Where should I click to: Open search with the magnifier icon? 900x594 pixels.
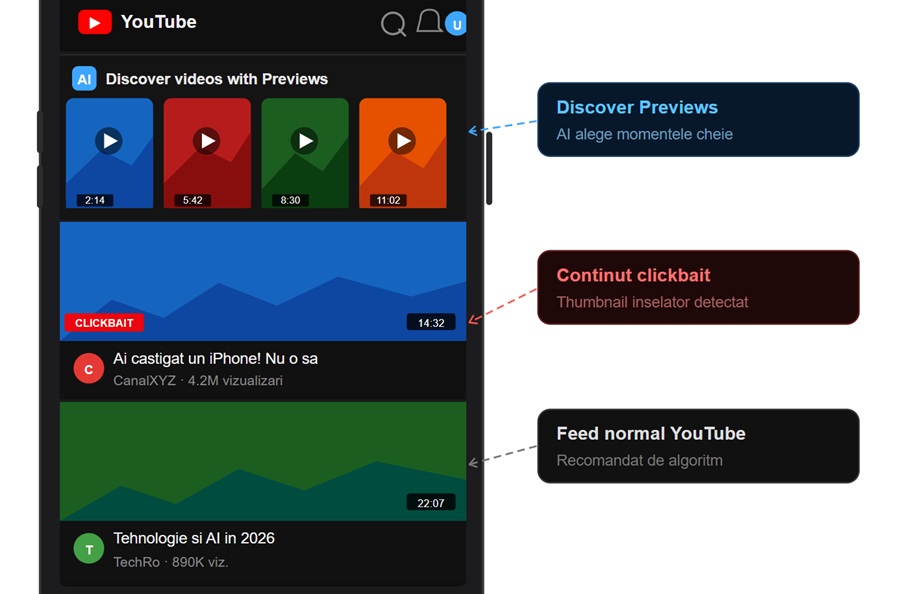392,23
